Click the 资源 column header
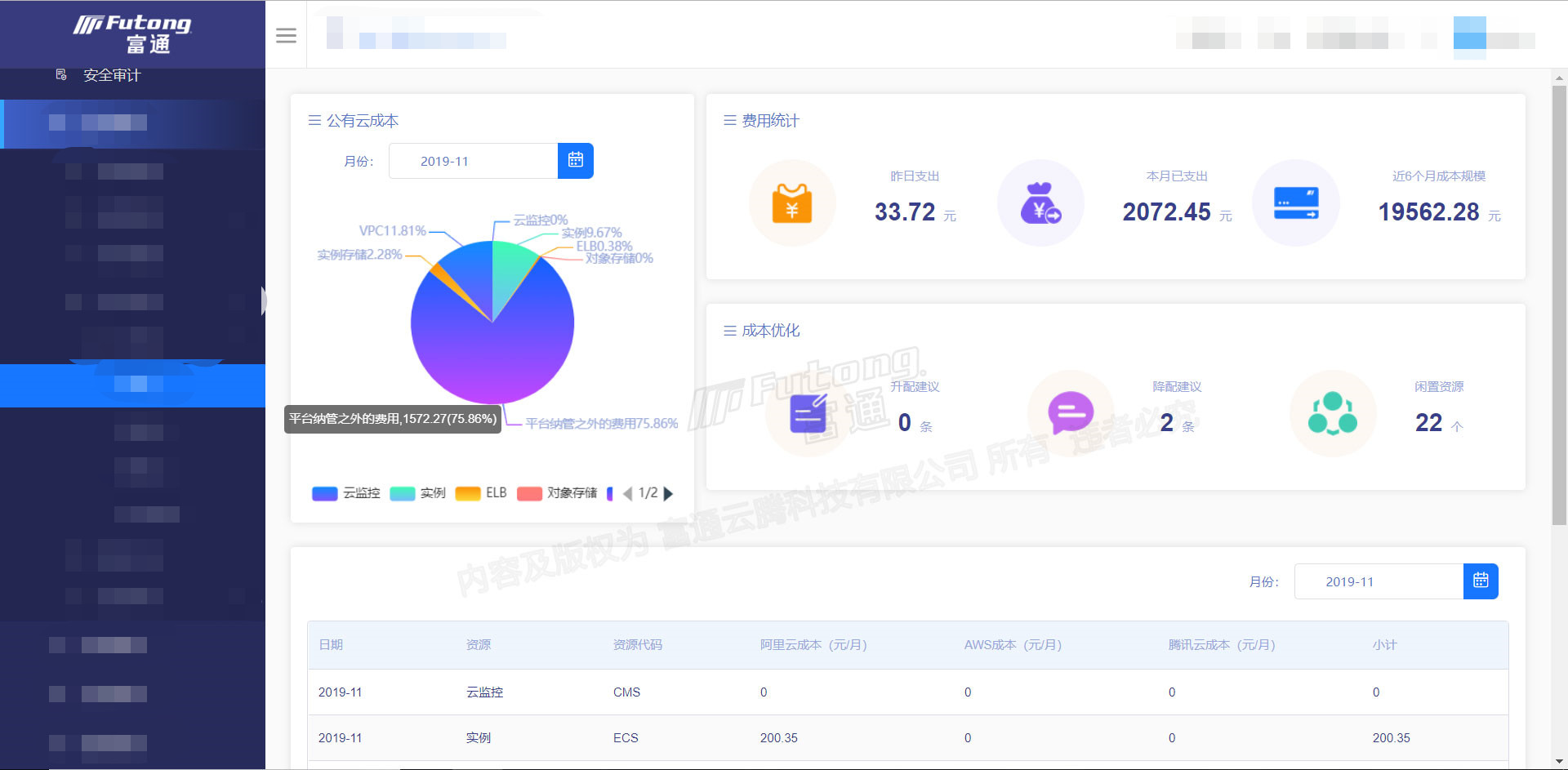Image resolution: width=1568 pixels, height=770 pixels. point(479,645)
